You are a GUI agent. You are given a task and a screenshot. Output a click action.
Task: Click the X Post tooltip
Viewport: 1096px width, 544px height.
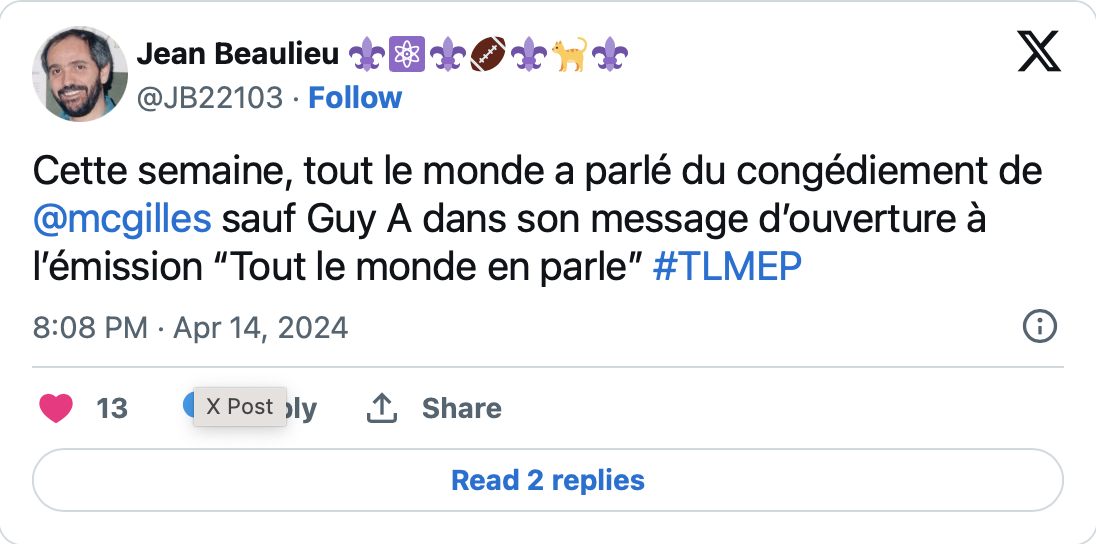[x=240, y=406]
